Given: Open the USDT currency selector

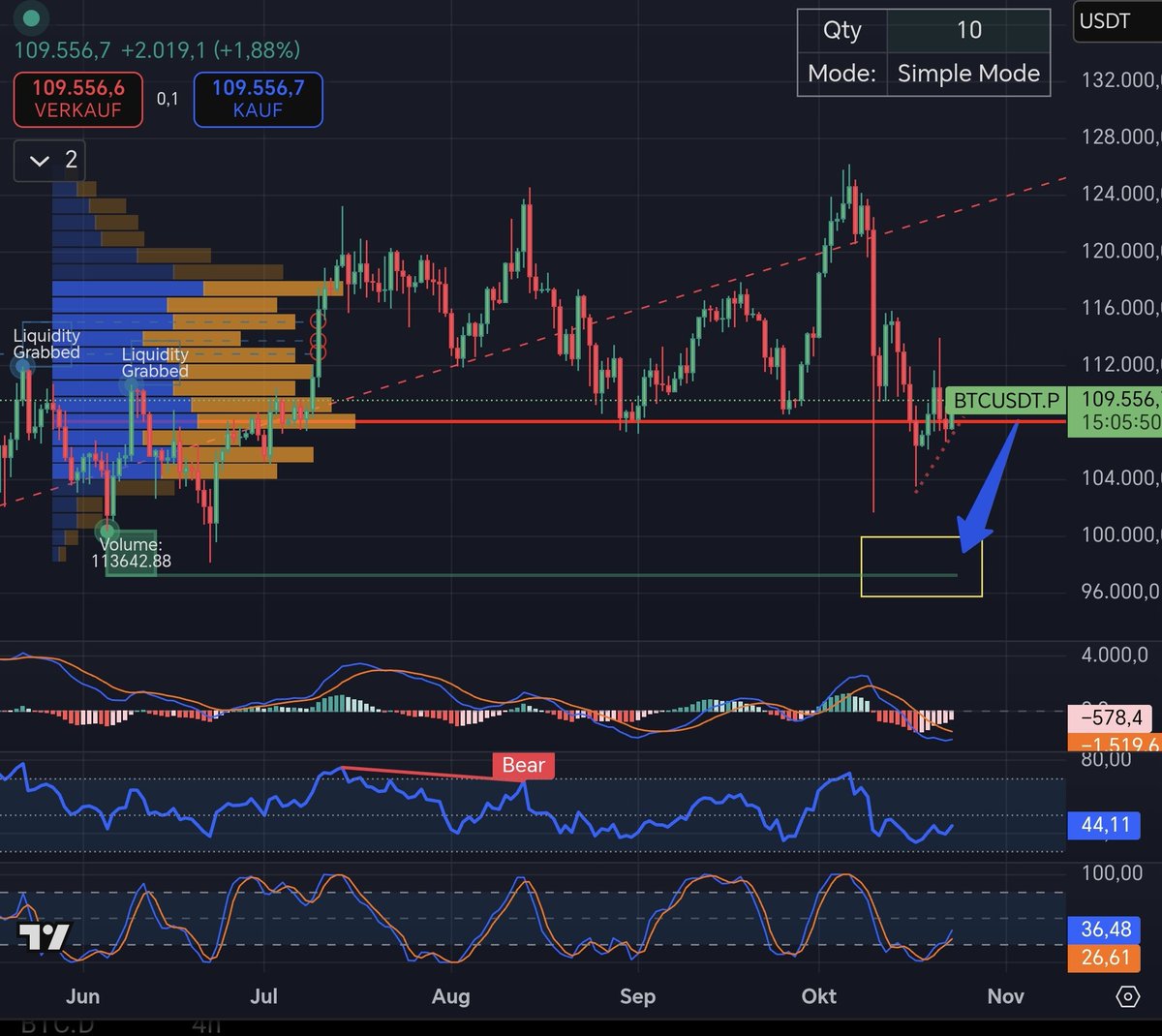Looking at the screenshot, I should (x=1117, y=23).
